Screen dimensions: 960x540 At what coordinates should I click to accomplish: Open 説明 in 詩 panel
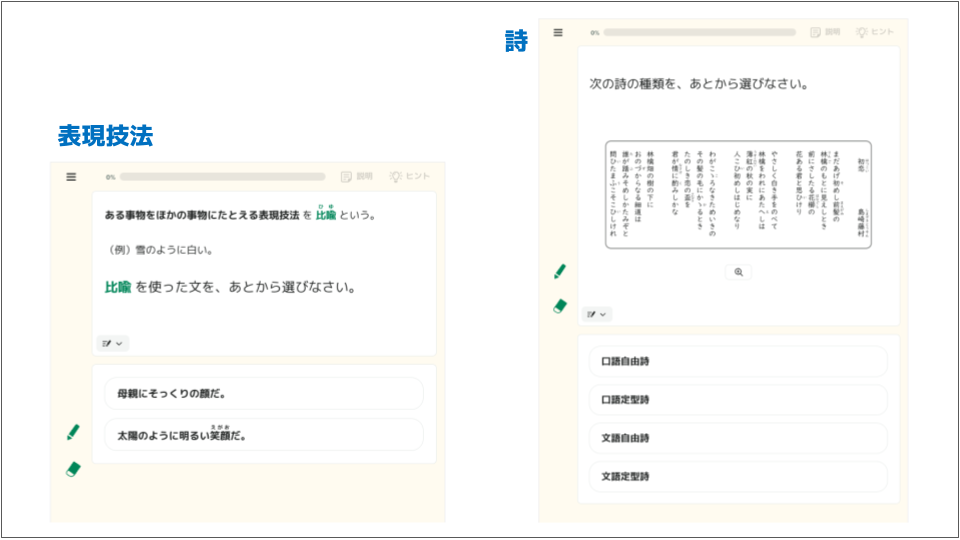coord(825,33)
